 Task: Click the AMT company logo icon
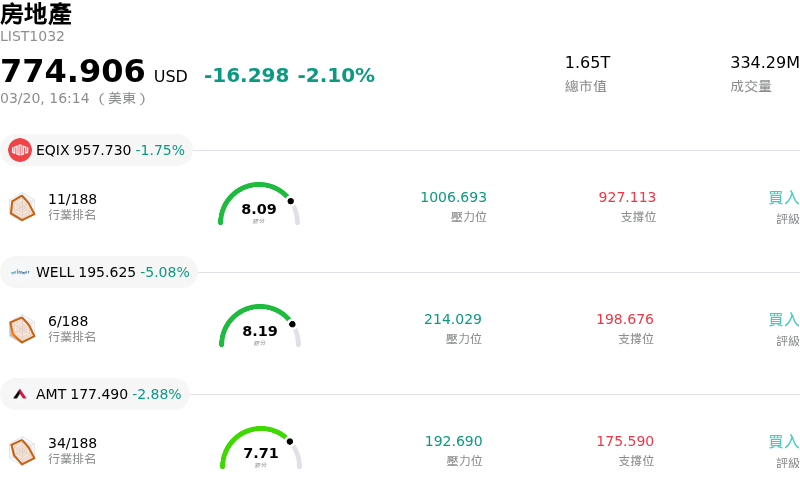20,394
